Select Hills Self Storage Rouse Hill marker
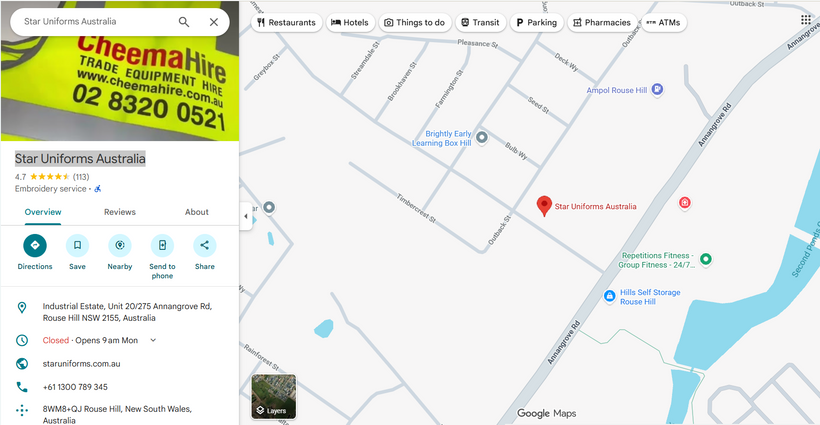This screenshot has width=820, height=425. click(609, 296)
